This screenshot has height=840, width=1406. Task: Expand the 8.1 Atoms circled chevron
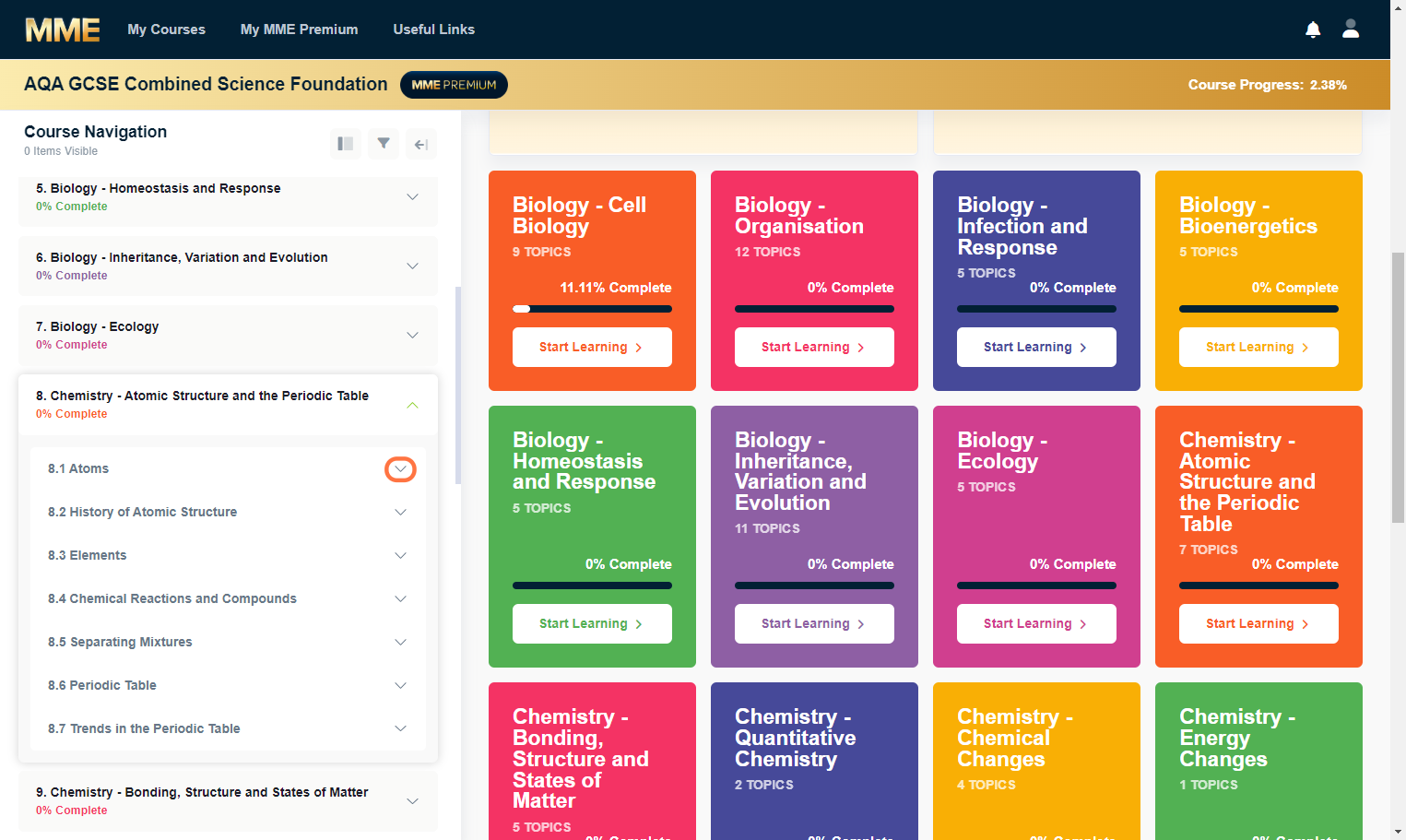pos(400,469)
